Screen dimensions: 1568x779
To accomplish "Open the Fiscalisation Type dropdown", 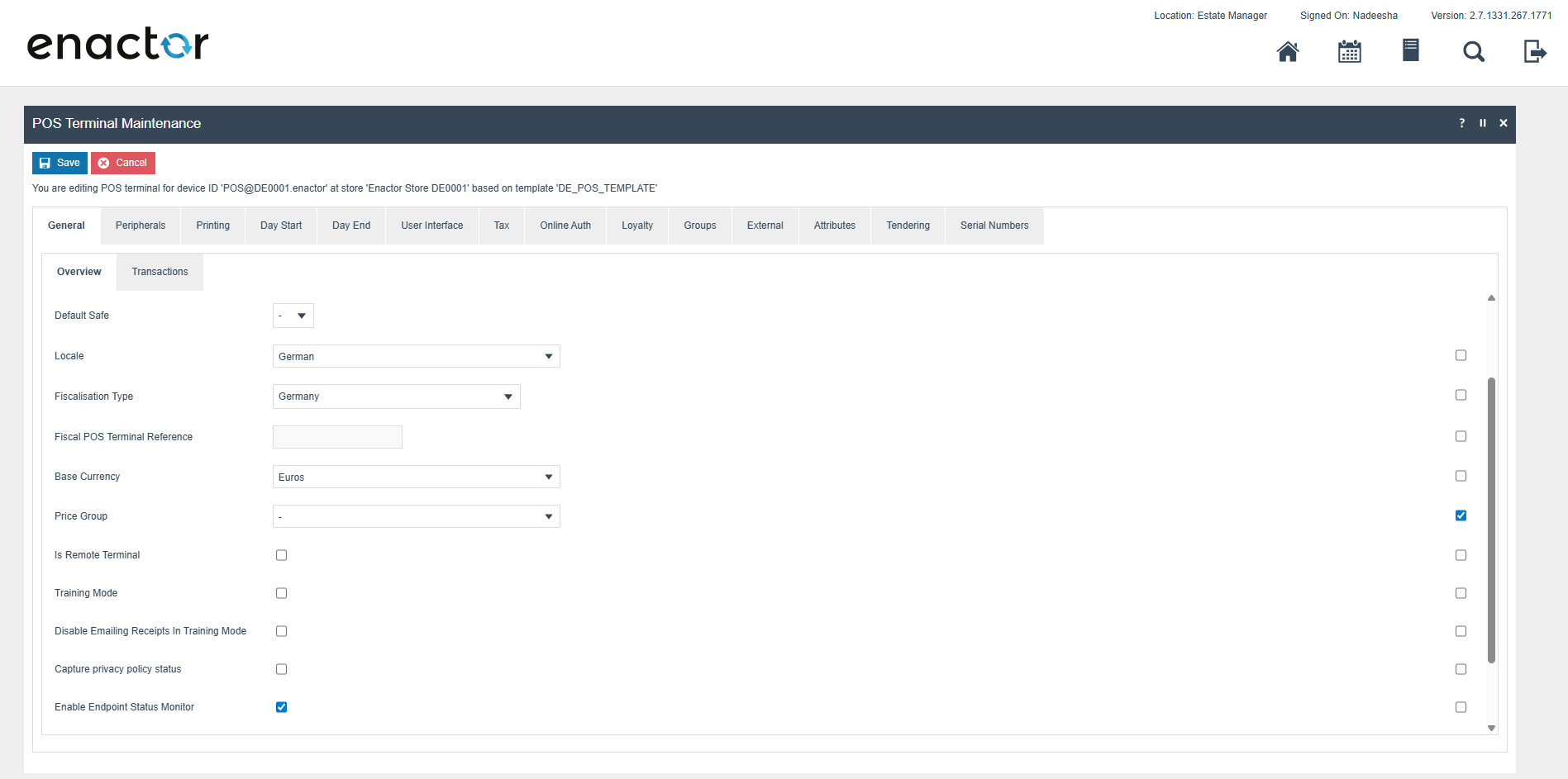I will click(397, 397).
